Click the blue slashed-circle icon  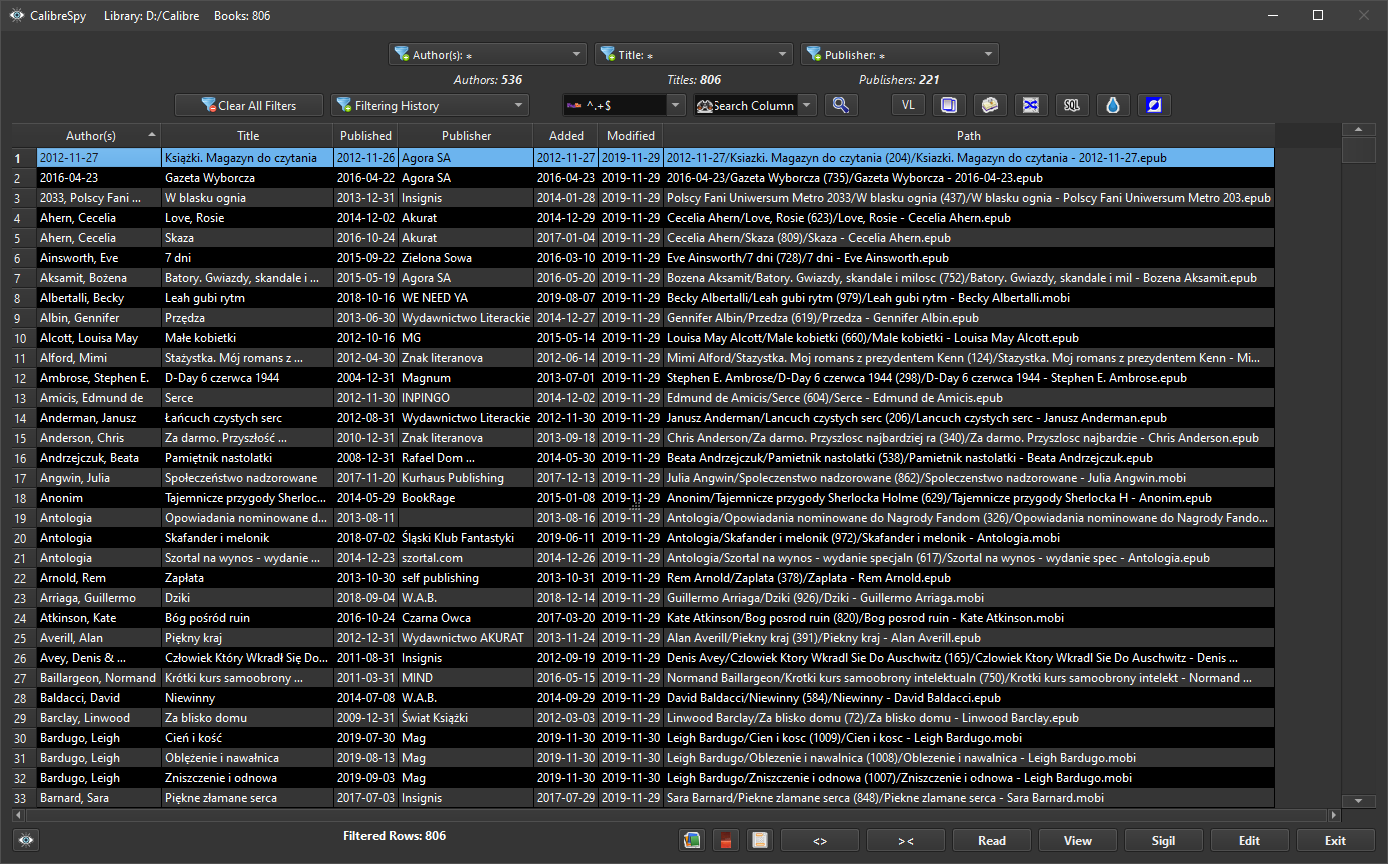(x=1153, y=105)
